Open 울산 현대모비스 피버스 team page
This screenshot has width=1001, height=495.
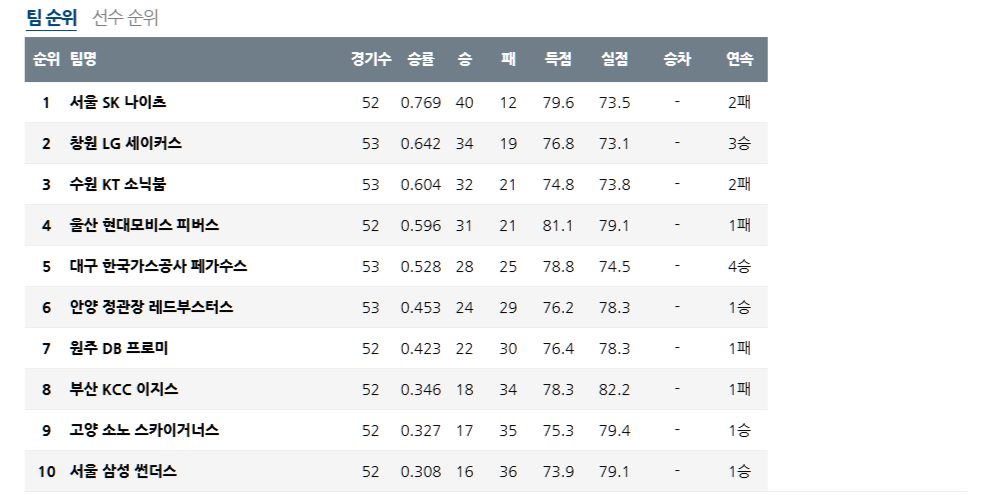click(x=144, y=225)
